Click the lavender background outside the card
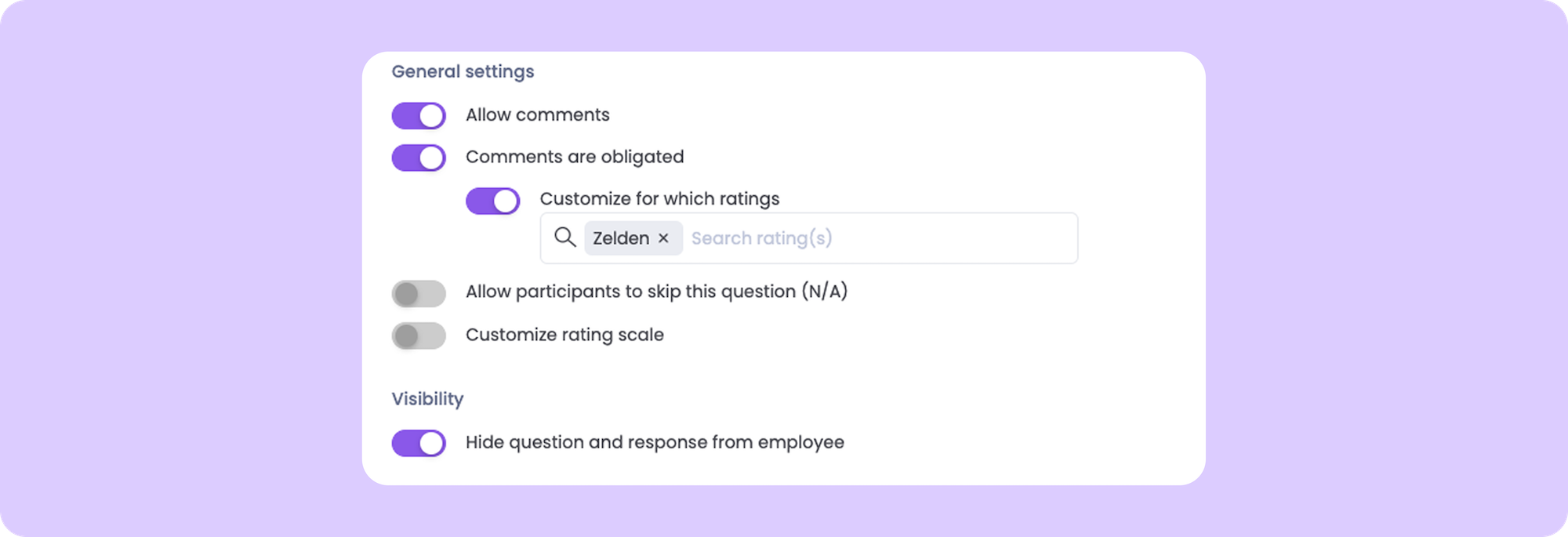1568x537 pixels. [x=180, y=267]
